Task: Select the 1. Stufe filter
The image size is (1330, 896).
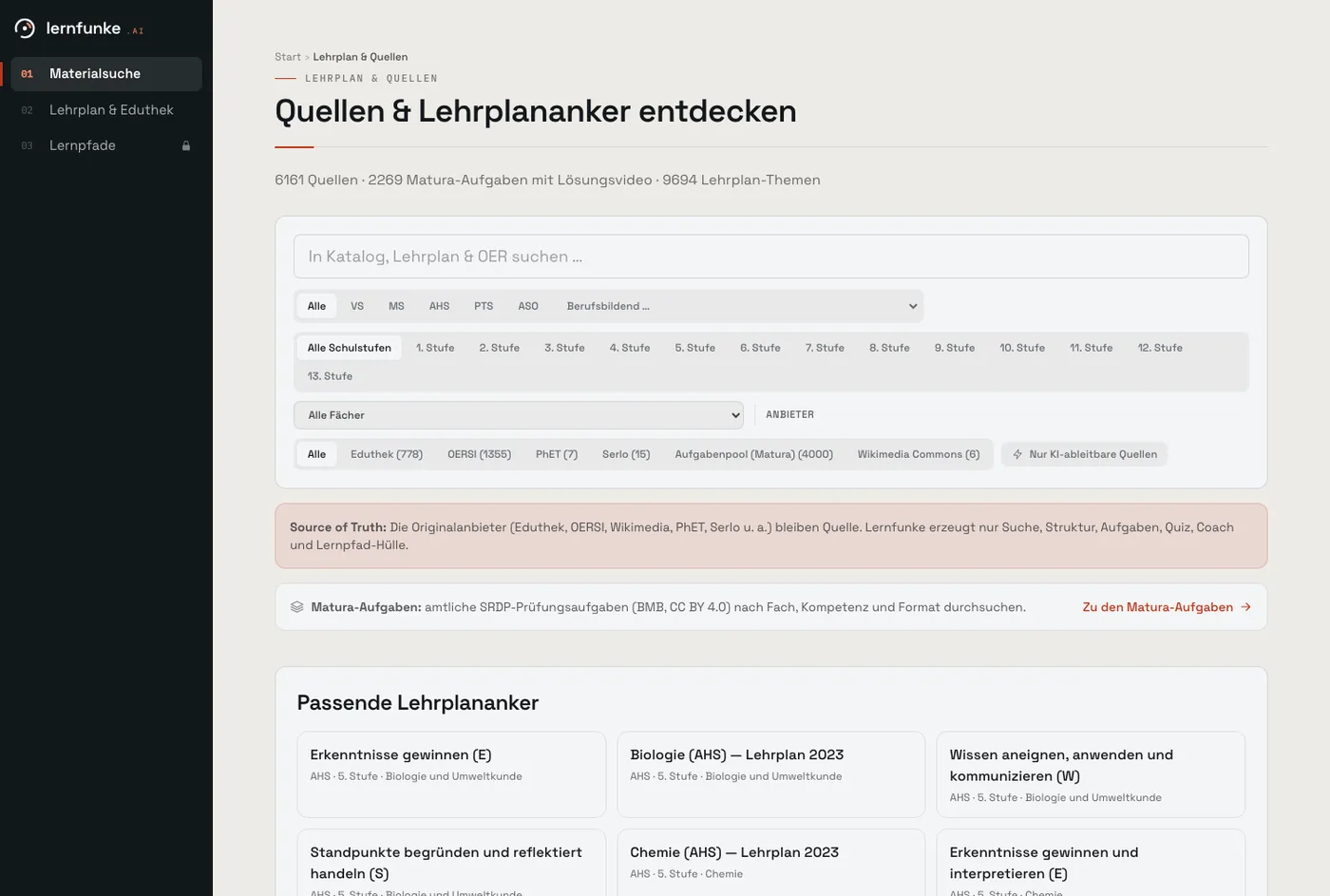Action: [435, 348]
